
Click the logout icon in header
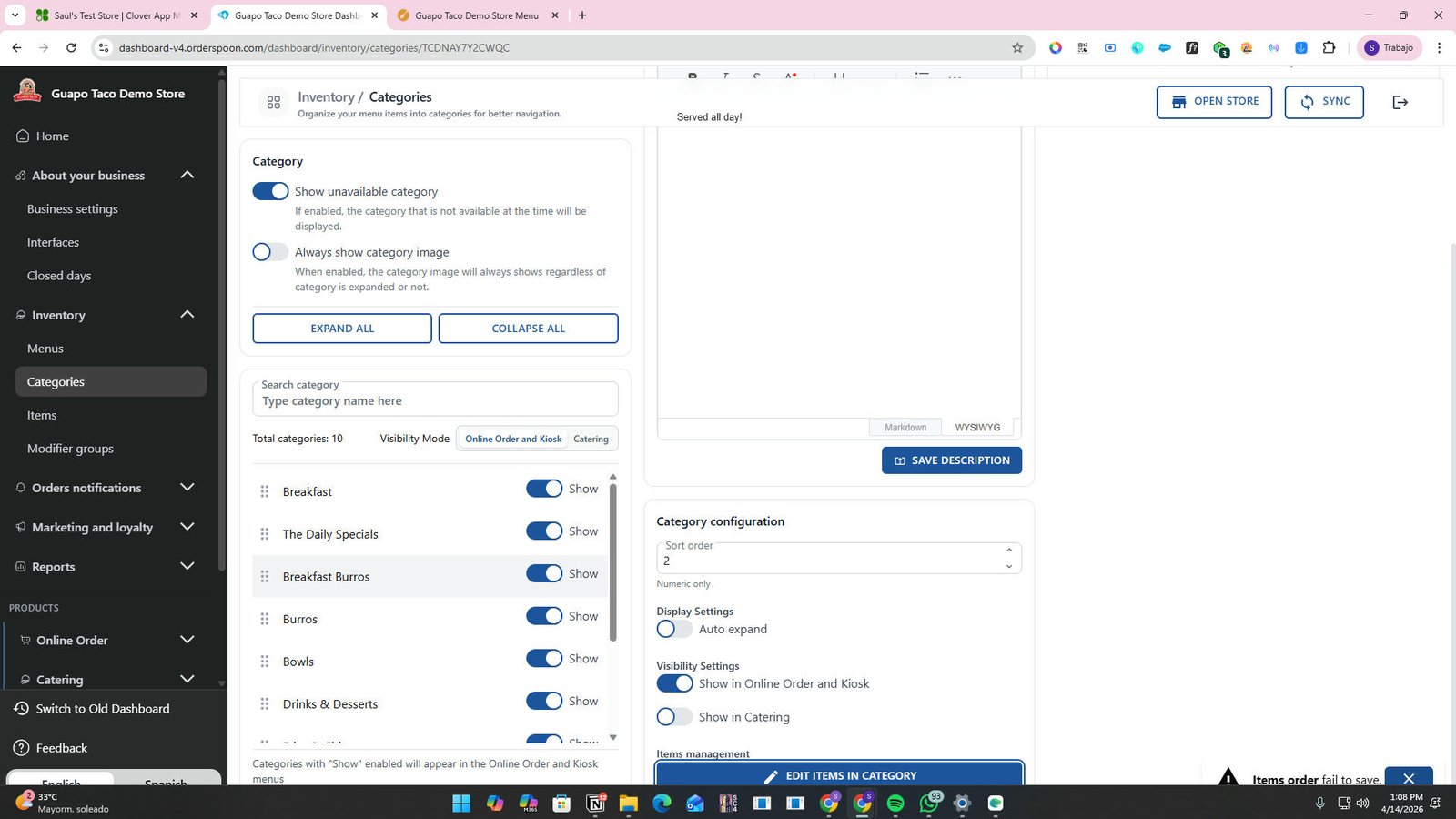point(1400,102)
